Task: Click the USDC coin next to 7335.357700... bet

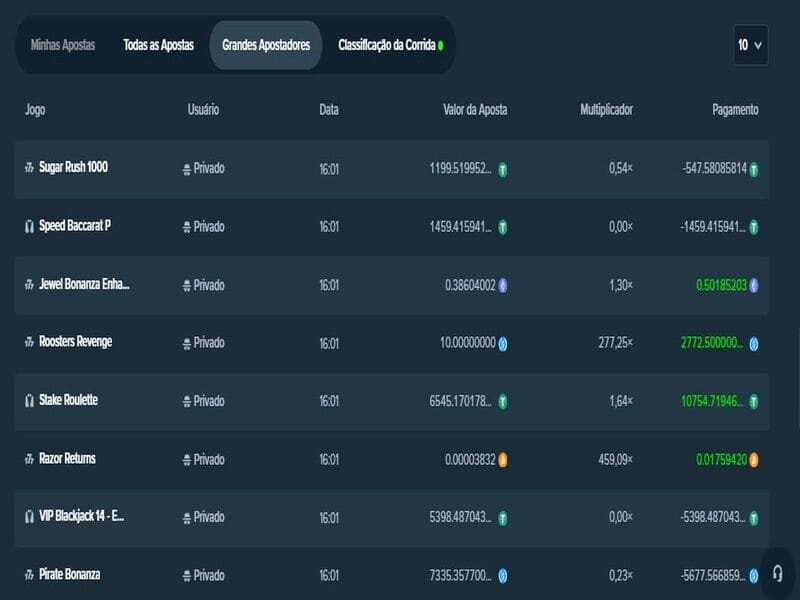Action: pyautogui.click(x=503, y=577)
